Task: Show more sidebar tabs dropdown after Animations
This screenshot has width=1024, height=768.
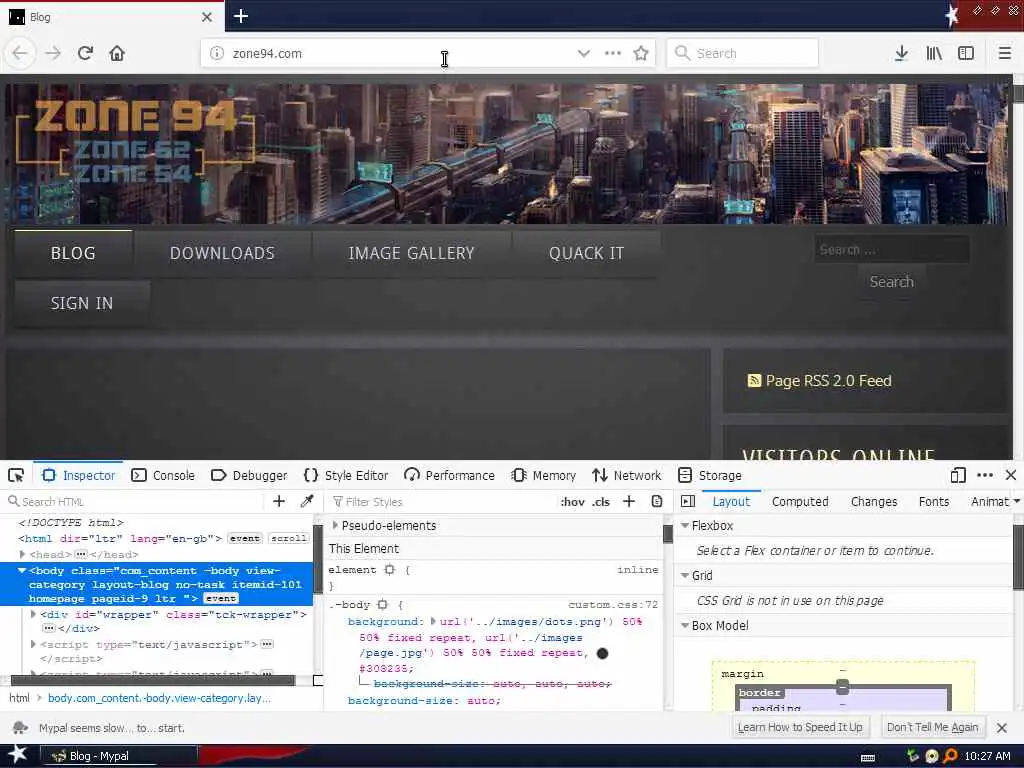Action: (x=1016, y=502)
